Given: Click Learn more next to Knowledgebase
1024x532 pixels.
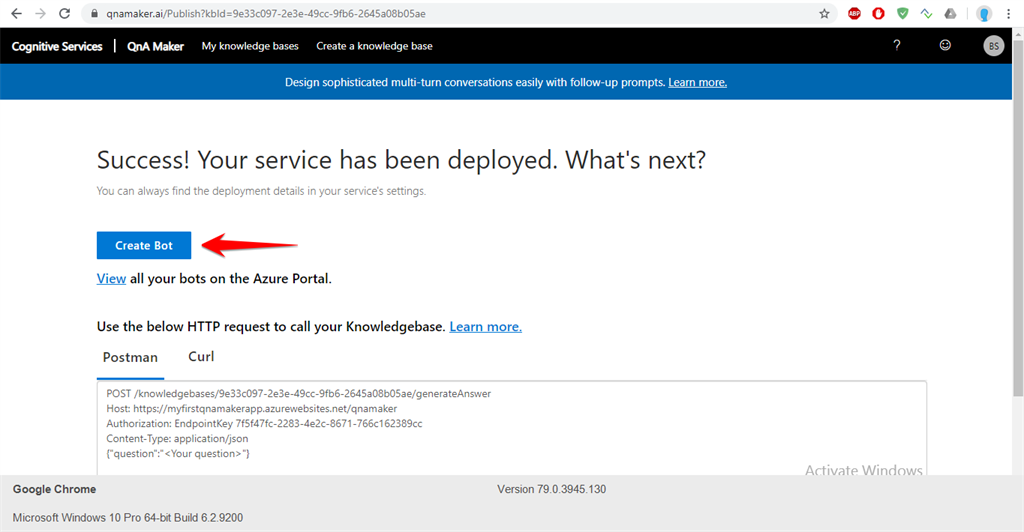Looking at the screenshot, I should (x=485, y=326).
